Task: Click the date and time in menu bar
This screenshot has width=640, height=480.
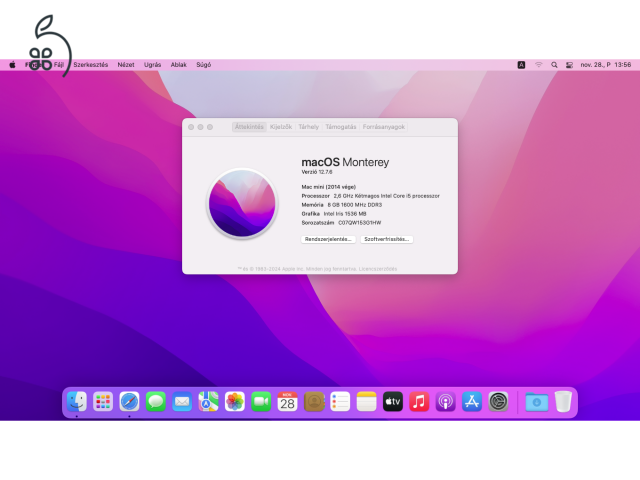Action: (606, 64)
